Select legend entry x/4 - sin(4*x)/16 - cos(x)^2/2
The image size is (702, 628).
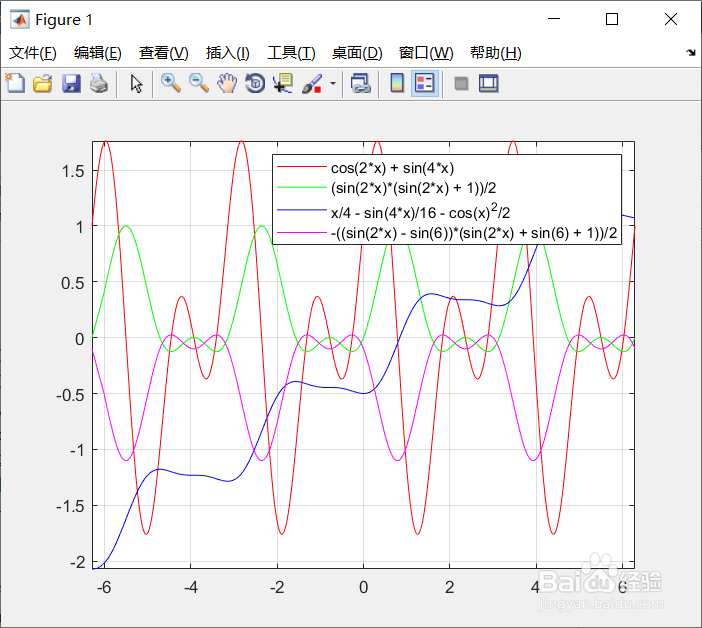click(420, 211)
